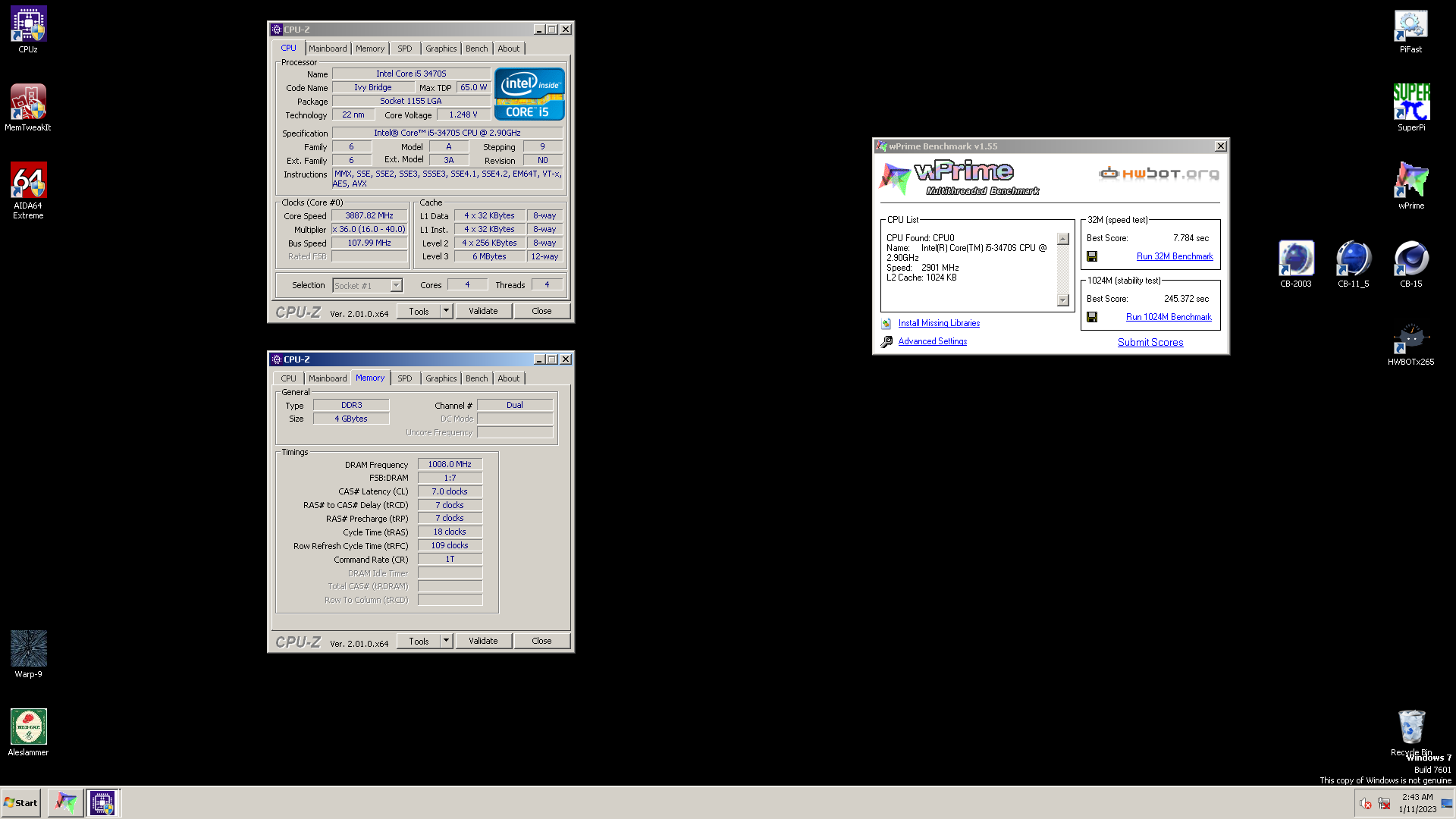Switch to Mainboard tab in top CPU-Z
1456x819 pixels.
[328, 49]
